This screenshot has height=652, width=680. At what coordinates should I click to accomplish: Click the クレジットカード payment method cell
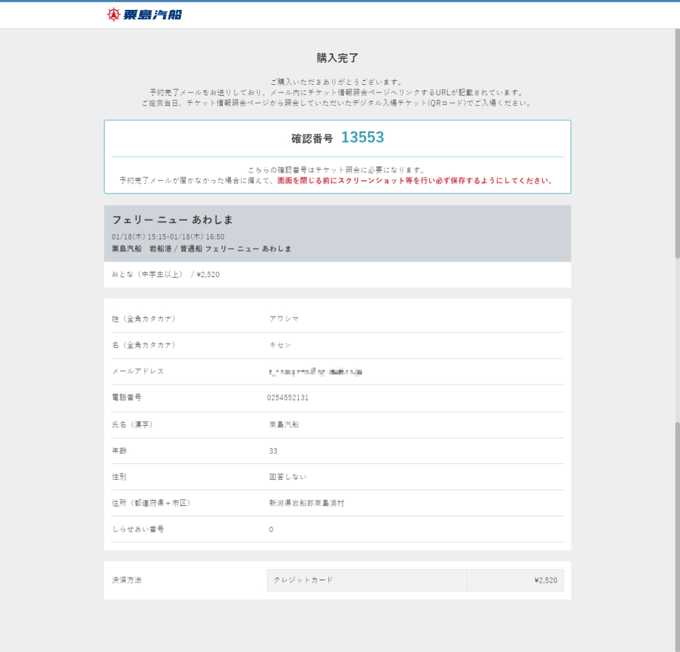366,580
